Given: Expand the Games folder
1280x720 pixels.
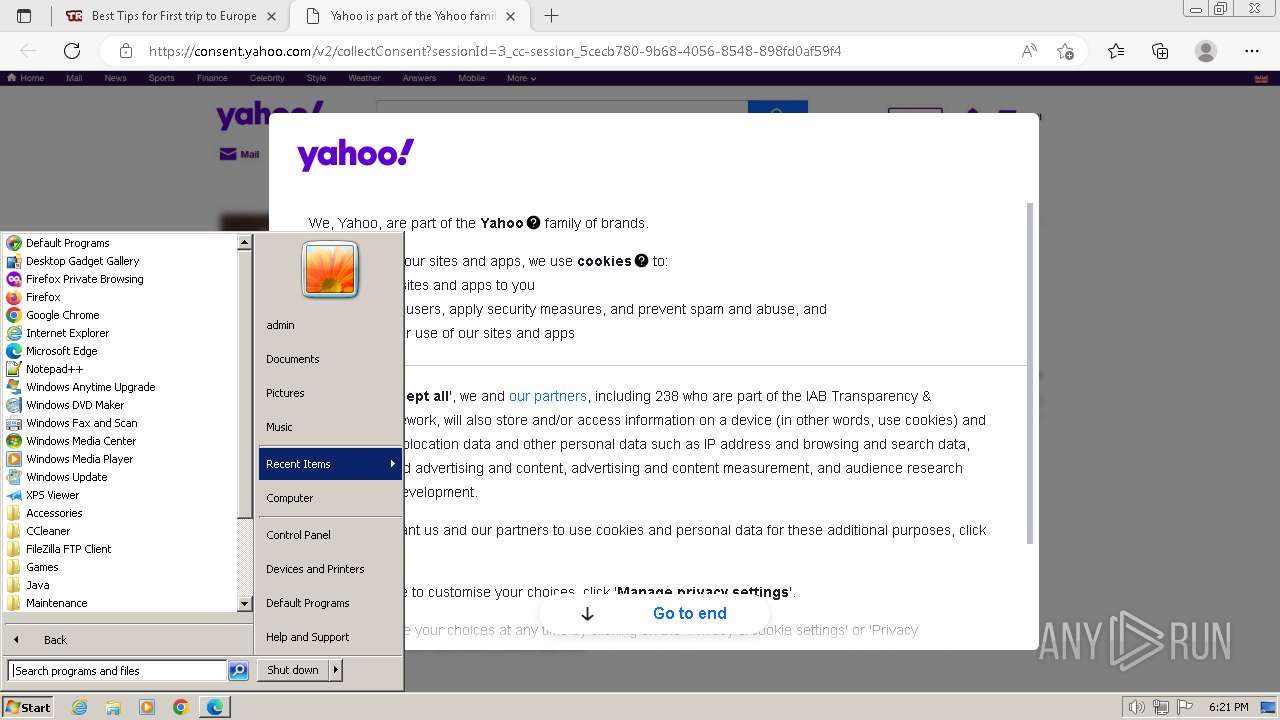Looking at the screenshot, I should pos(42,567).
